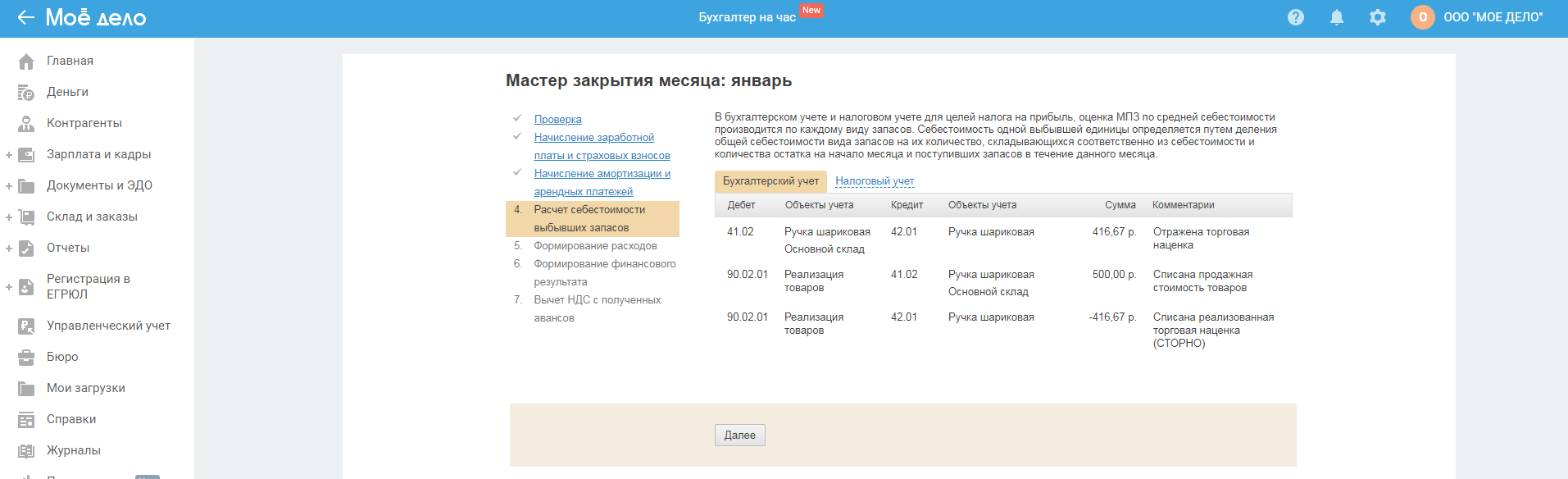1568x479 pixels.
Task: Open Контрагенты section
Action: [x=84, y=123]
